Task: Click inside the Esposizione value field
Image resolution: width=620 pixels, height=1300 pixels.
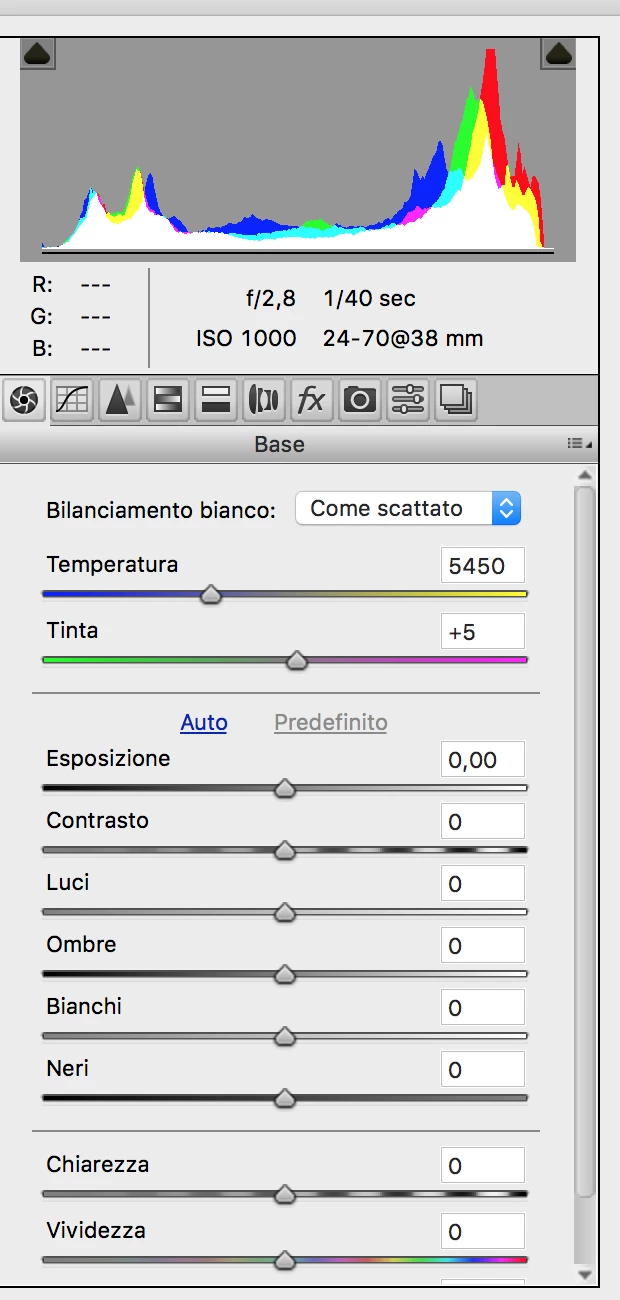Action: click(x=483, y=759)
